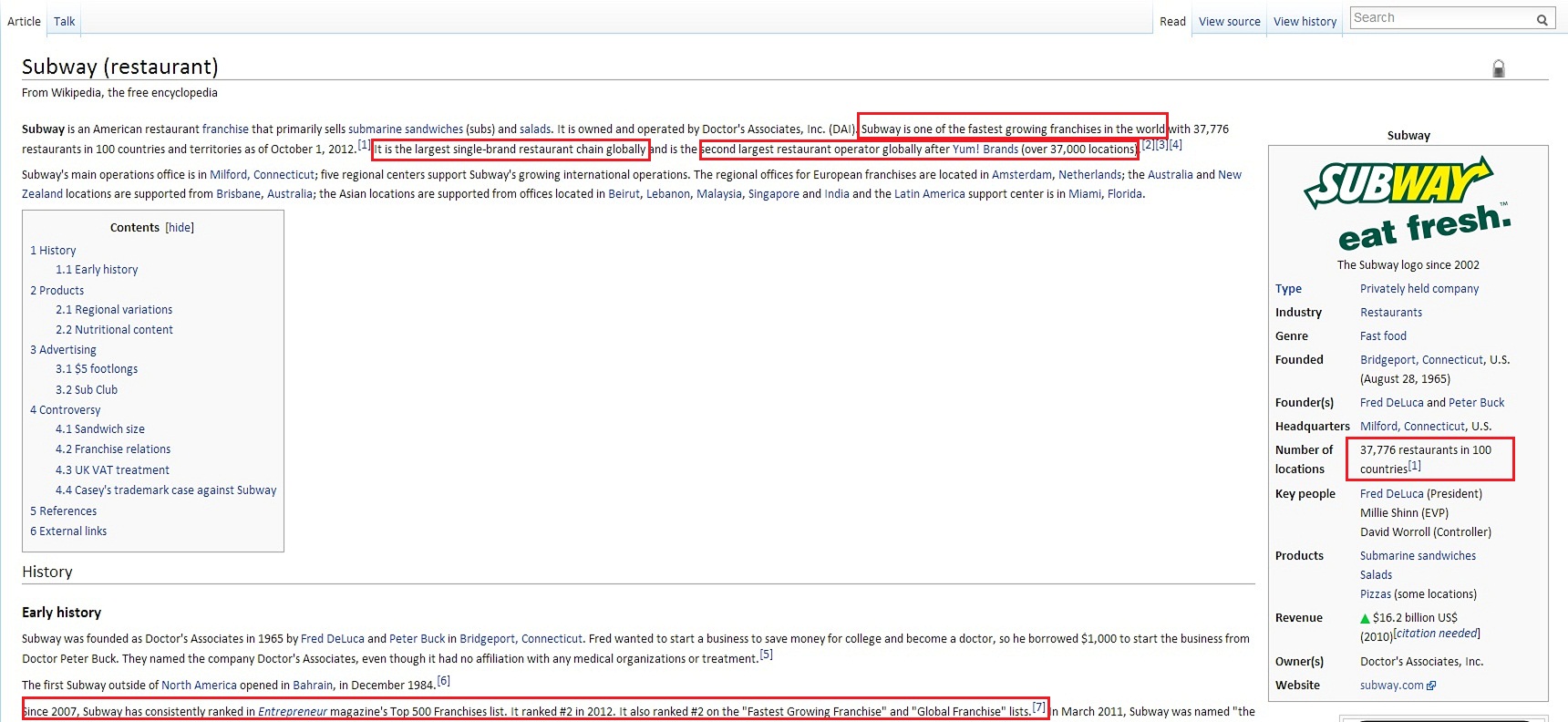
Task: Open the View source tab
Action: (1229, 21)
